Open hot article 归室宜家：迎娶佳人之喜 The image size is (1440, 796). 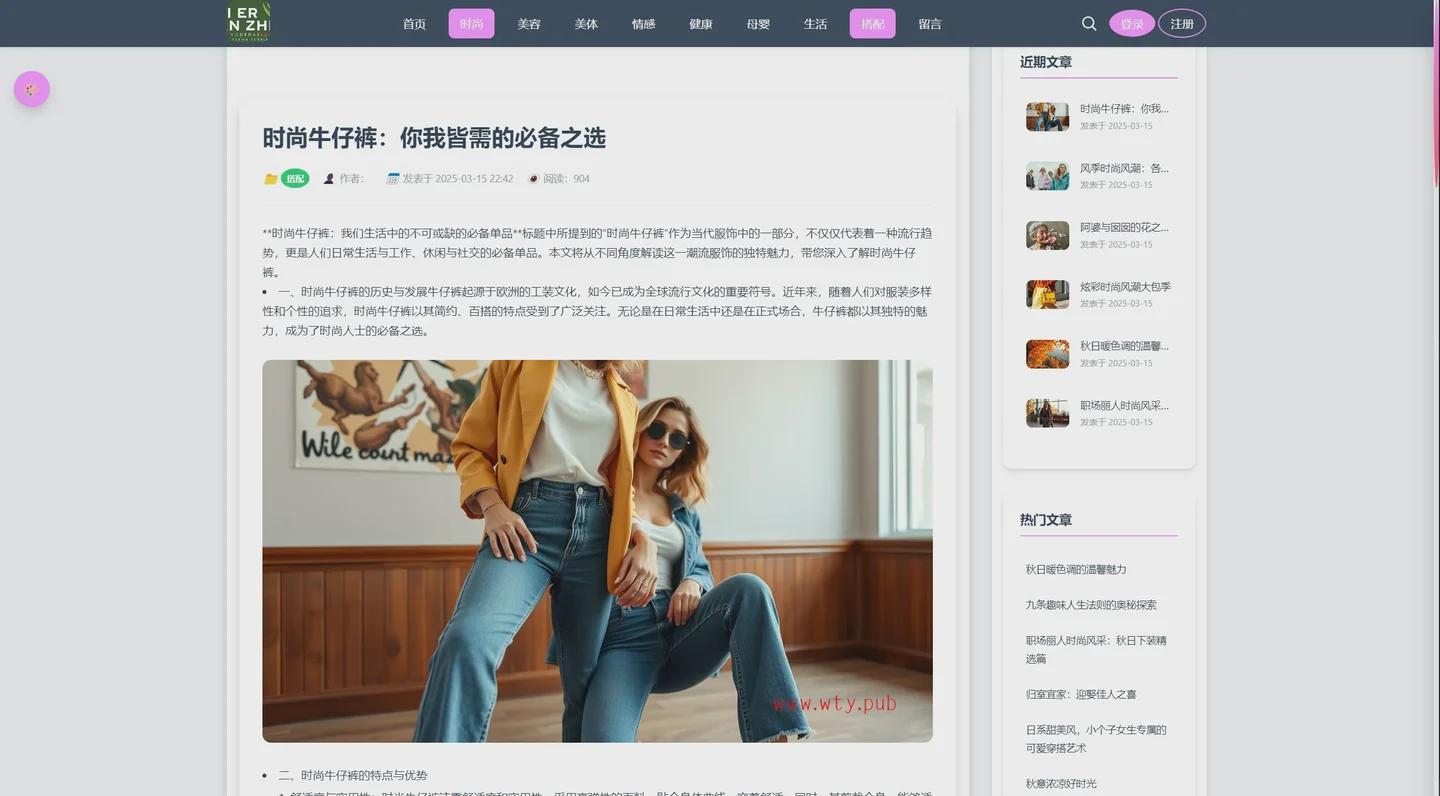(x=1080, y=694)
